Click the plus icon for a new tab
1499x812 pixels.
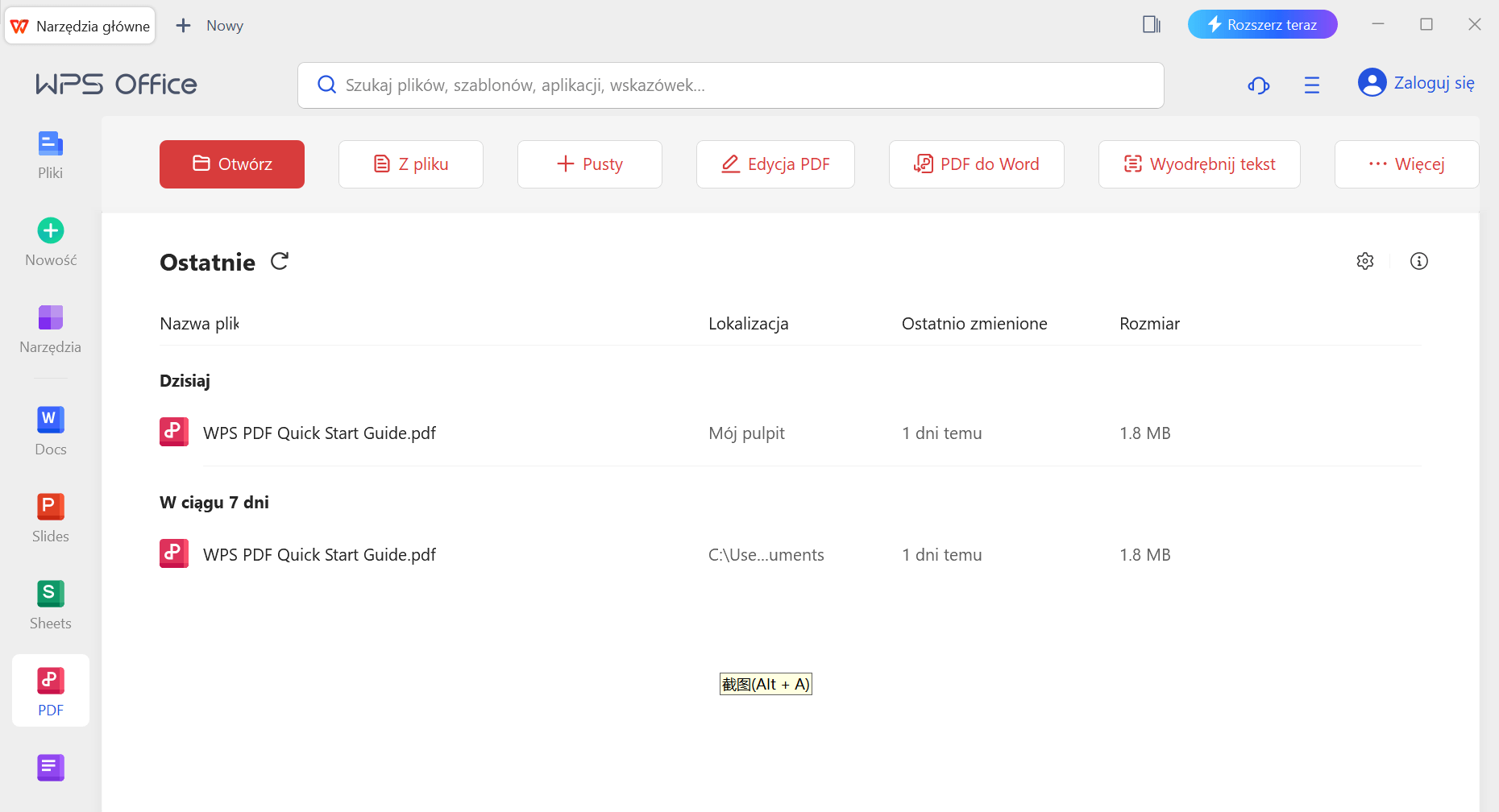point(184,26)
